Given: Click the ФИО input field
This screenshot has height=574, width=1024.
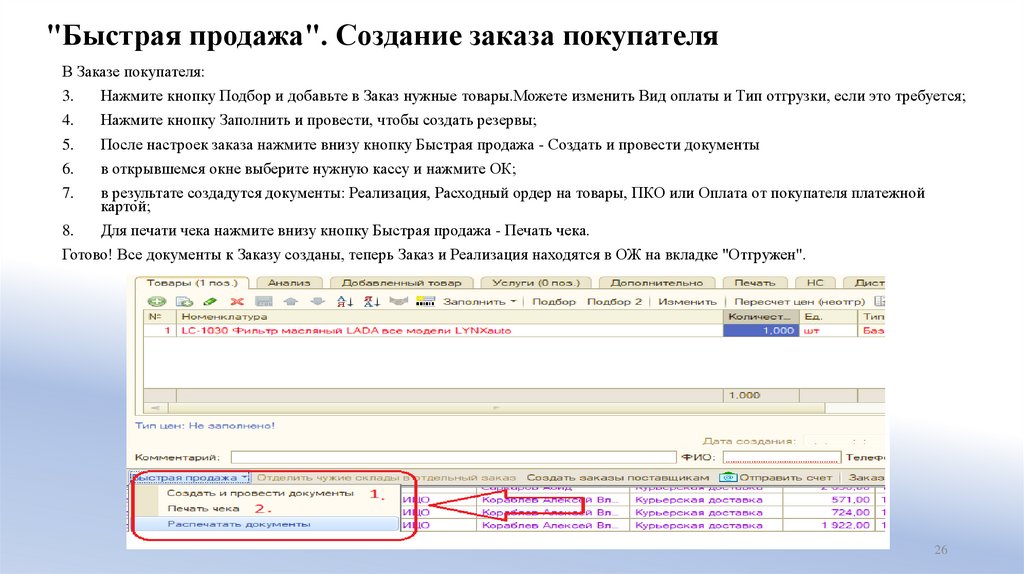Looking at the screenshot, I should point(781,457).
